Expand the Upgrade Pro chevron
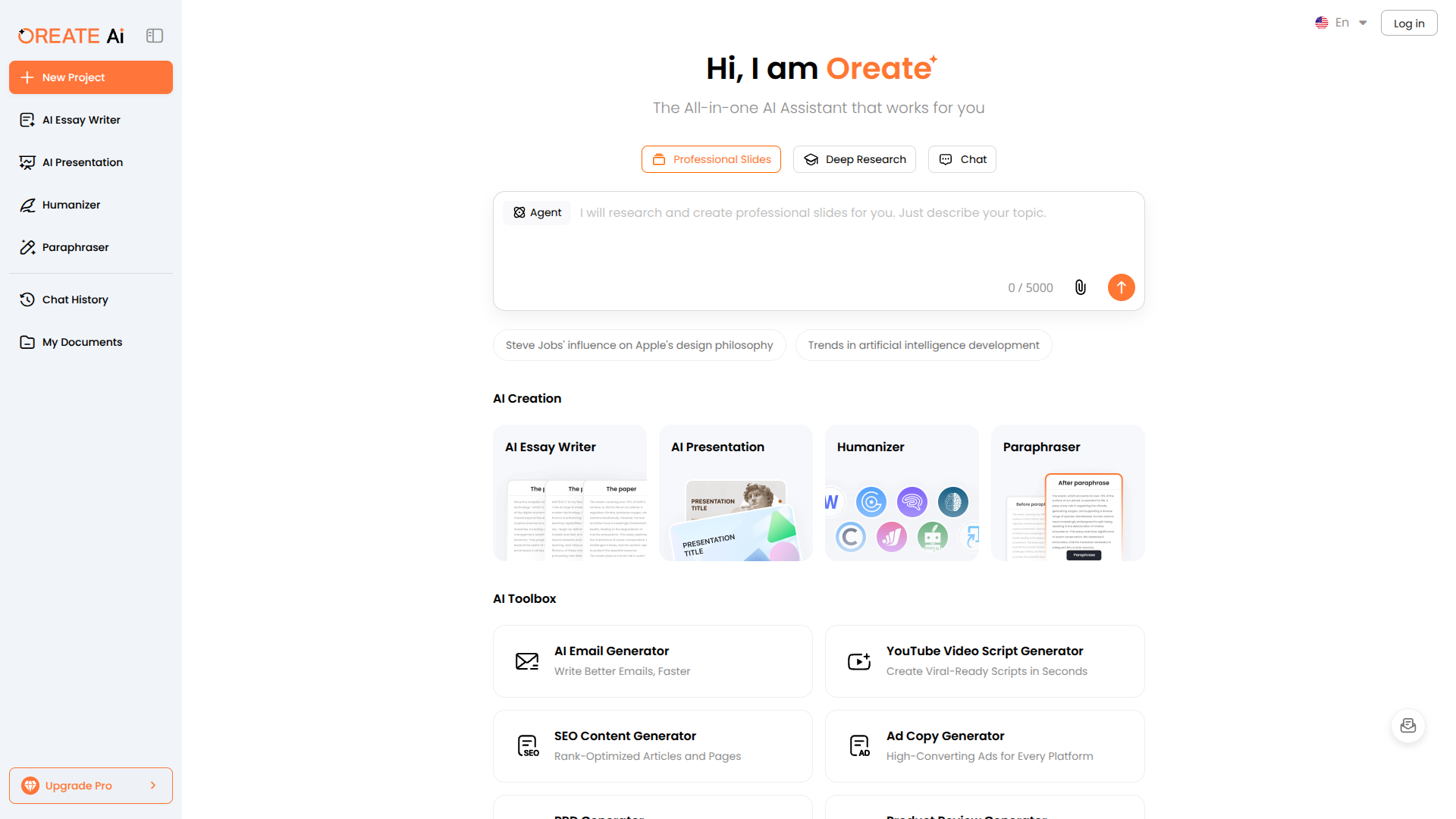Screen dimensions: 1456x819 [x=154, y=786]
